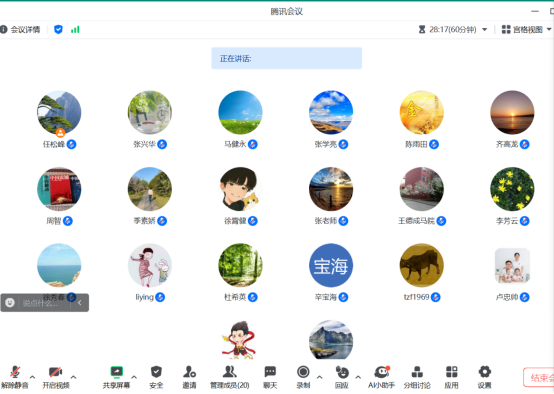Toggle 开启视频 camera button
554x394 pixels.
coord(56,377)
